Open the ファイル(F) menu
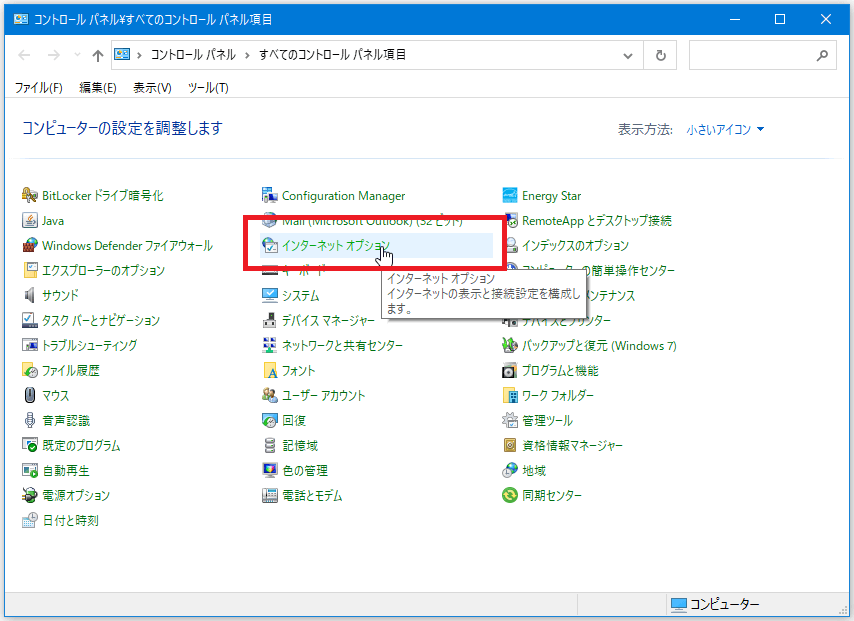Viewport: 854px width, 621px height. click(x=38, y=88)
